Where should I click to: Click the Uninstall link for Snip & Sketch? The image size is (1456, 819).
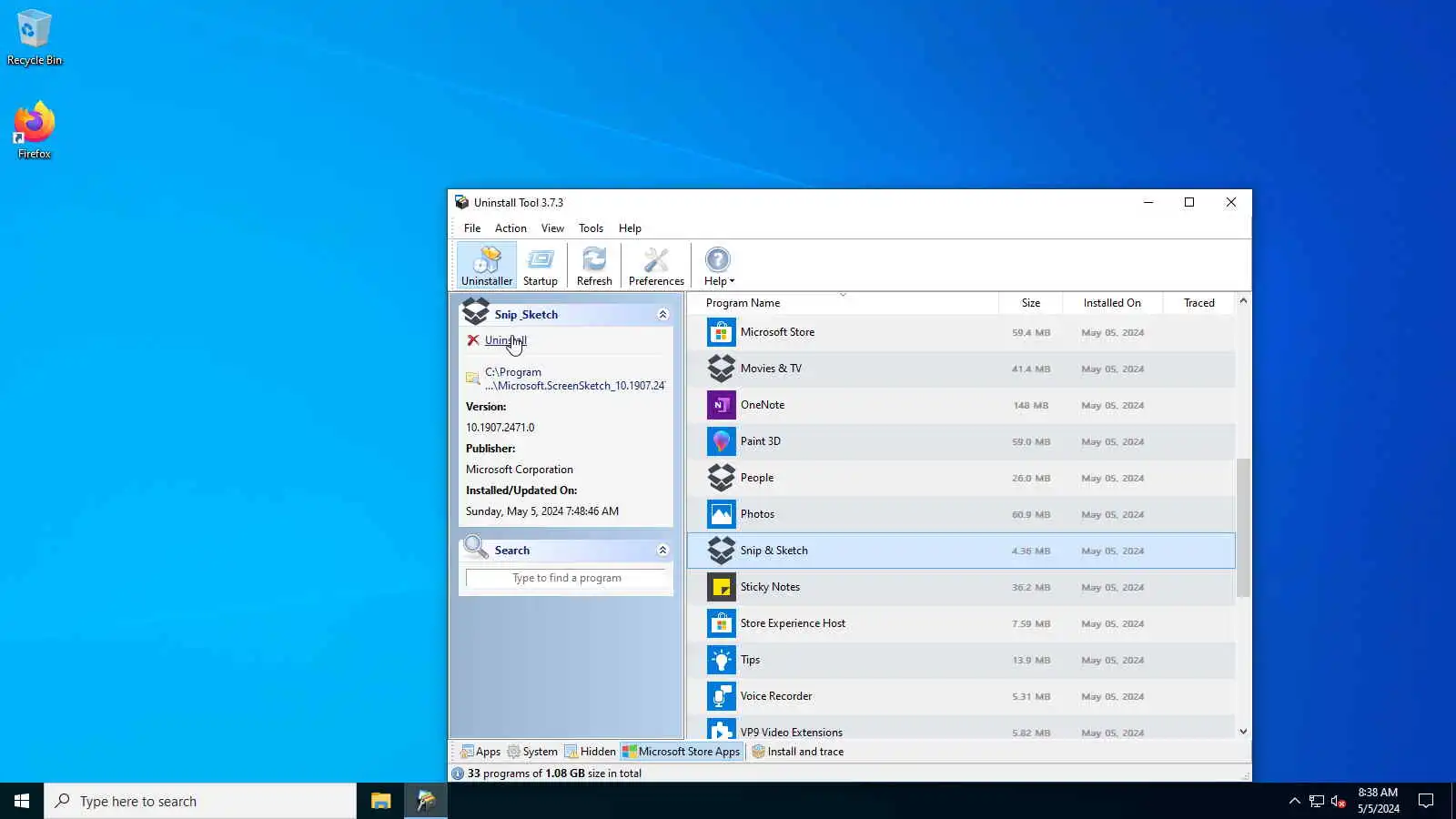(x=506, y=340)
